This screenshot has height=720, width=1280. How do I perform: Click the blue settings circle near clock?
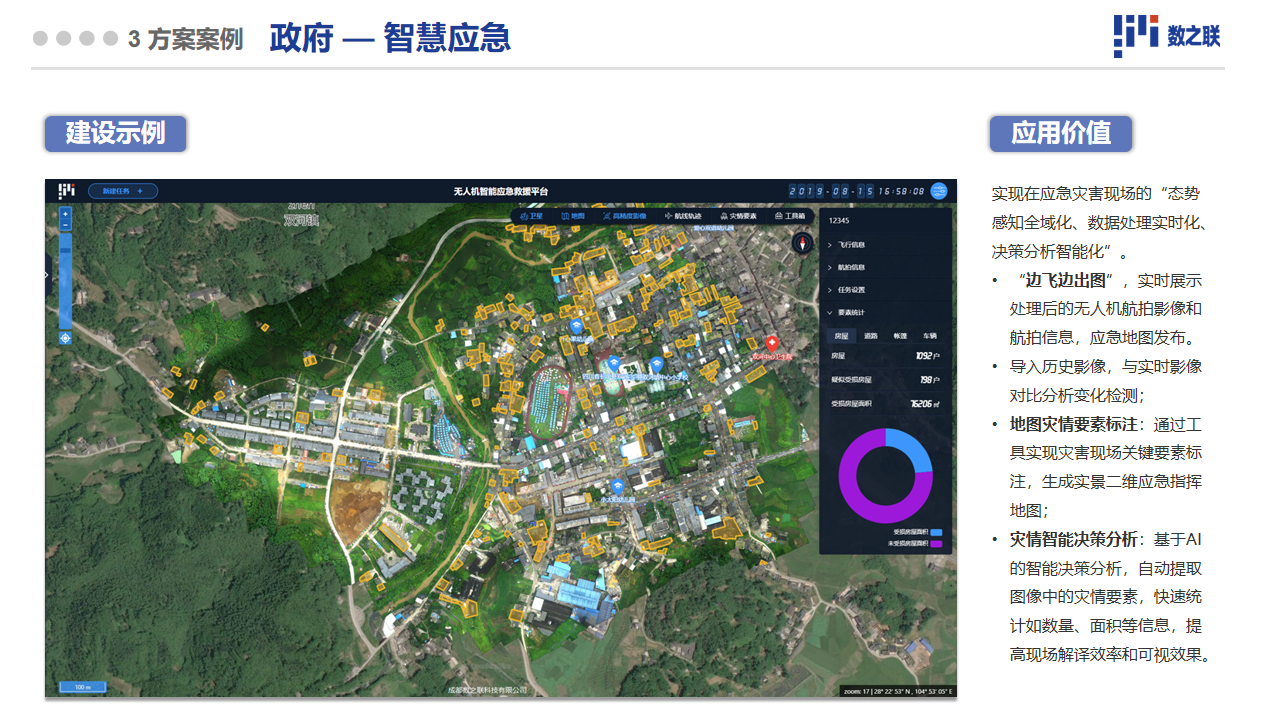tap(939, 191)
